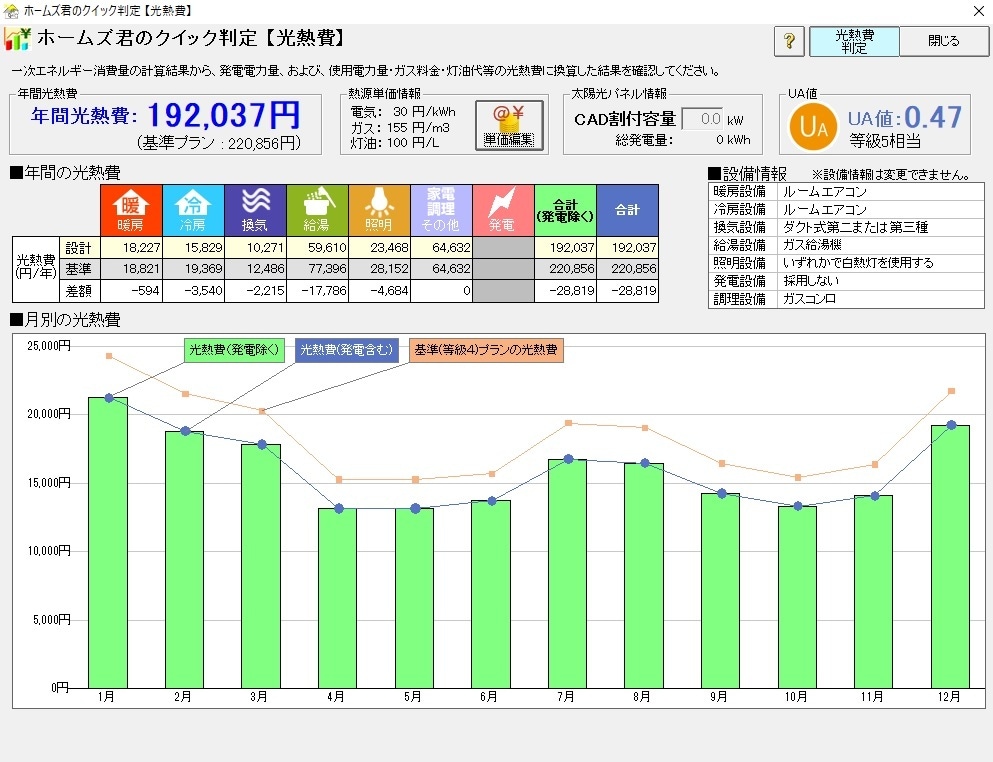Click the 暖房設備 ルームエアコン row
Screen dimensions: 993x762
point(846,191)
